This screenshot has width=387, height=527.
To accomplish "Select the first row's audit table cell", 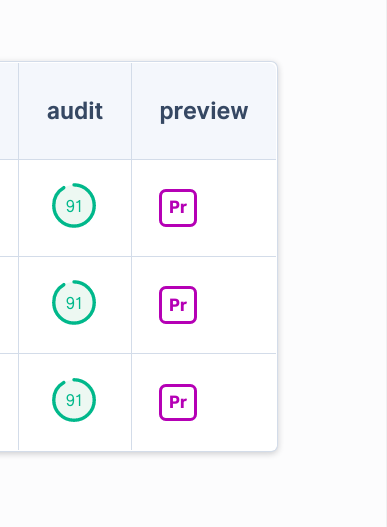I will point(75,208).
